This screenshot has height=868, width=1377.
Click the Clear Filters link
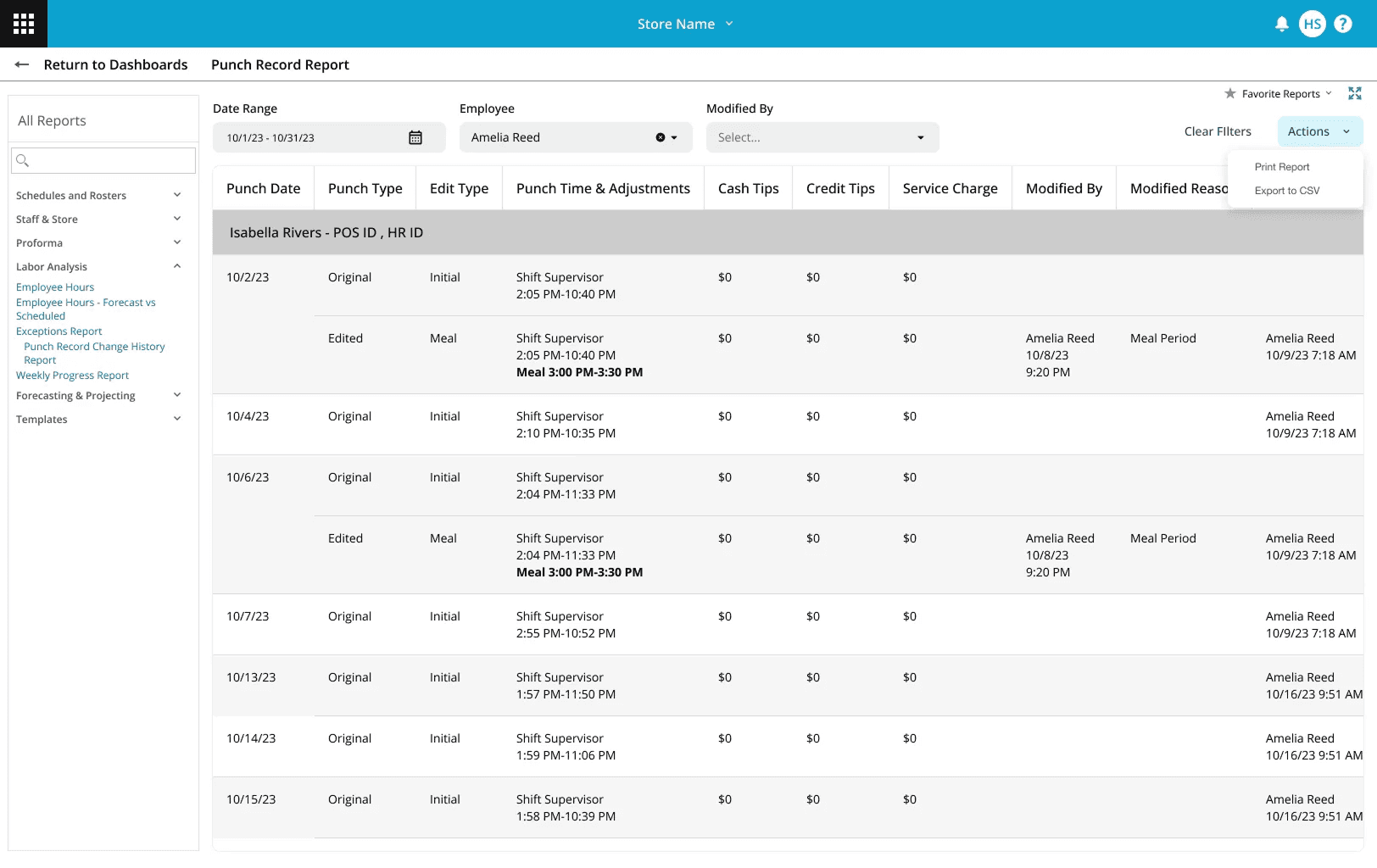click(x=1218, y=131)
